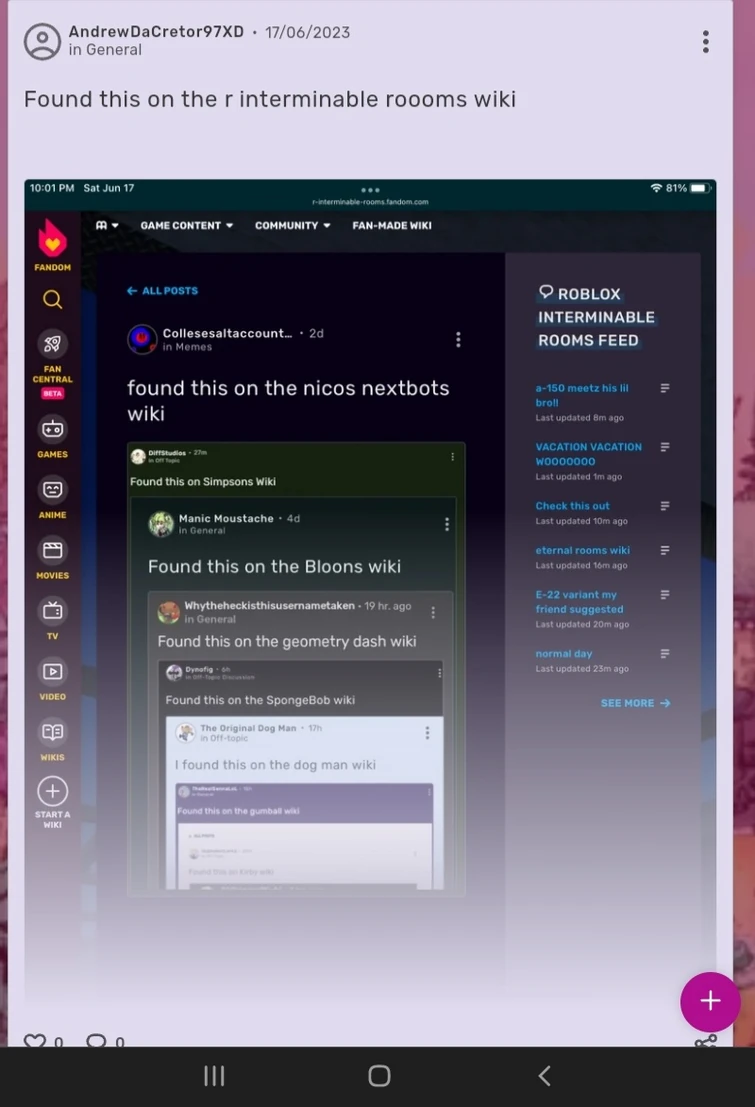Click 'I found this on the dog man wiki'

(275, 765)
